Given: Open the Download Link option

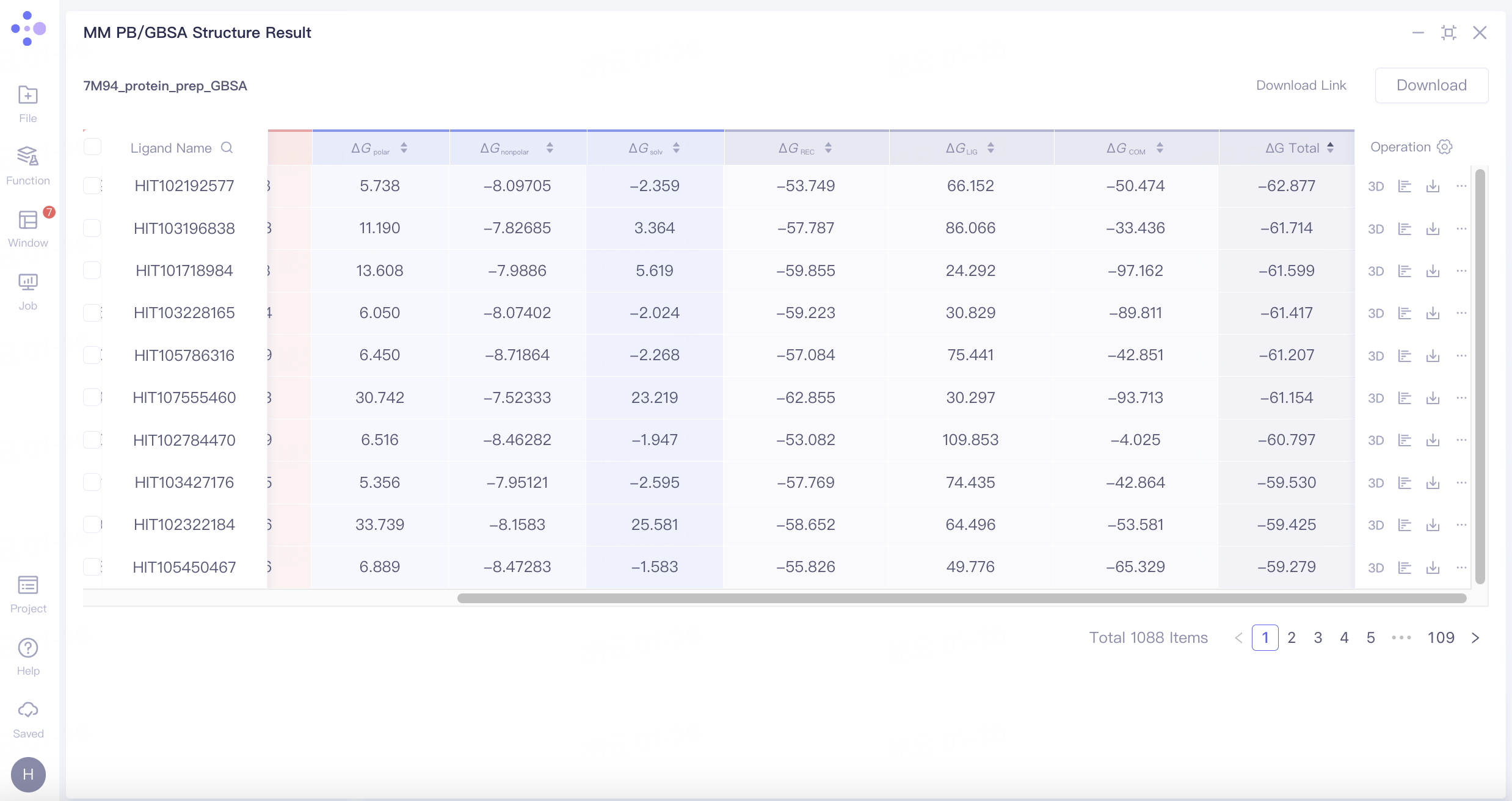Looking at the screenshot, I should click(1301, 85).
